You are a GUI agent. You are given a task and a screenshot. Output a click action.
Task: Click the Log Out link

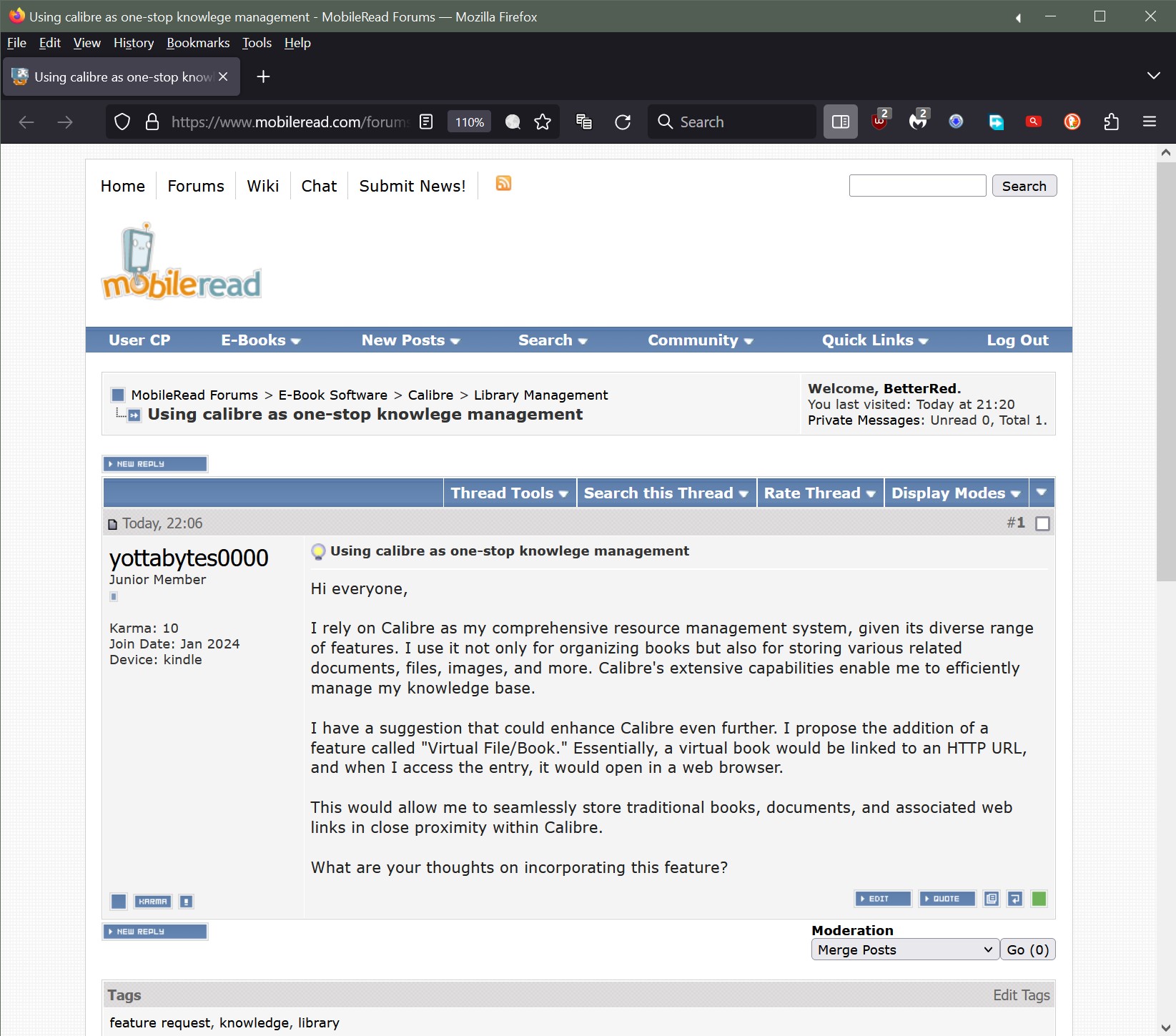coord(1017,340)
